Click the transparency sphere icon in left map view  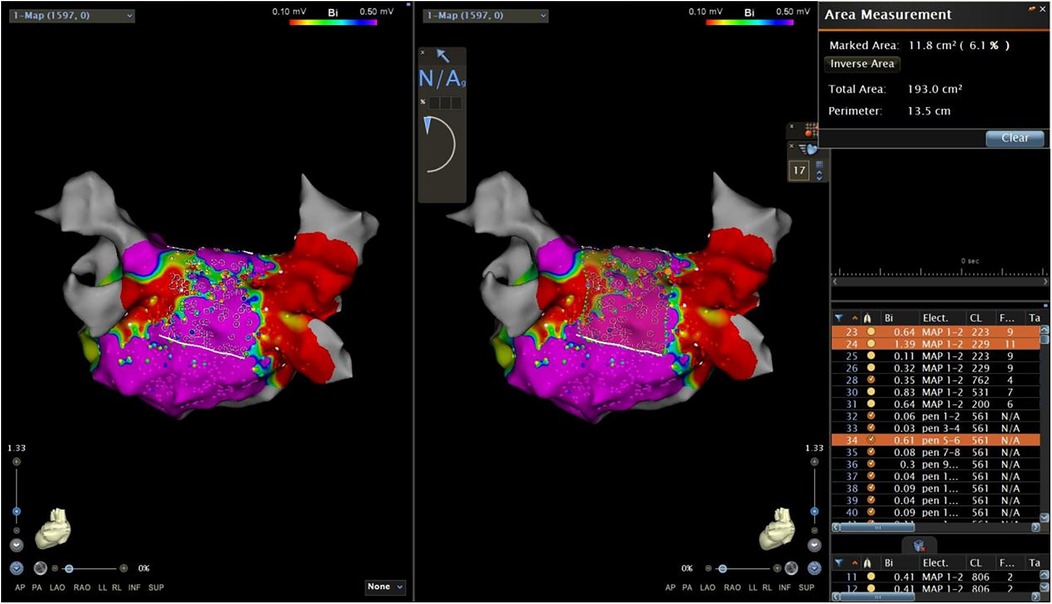click(40, 568)
